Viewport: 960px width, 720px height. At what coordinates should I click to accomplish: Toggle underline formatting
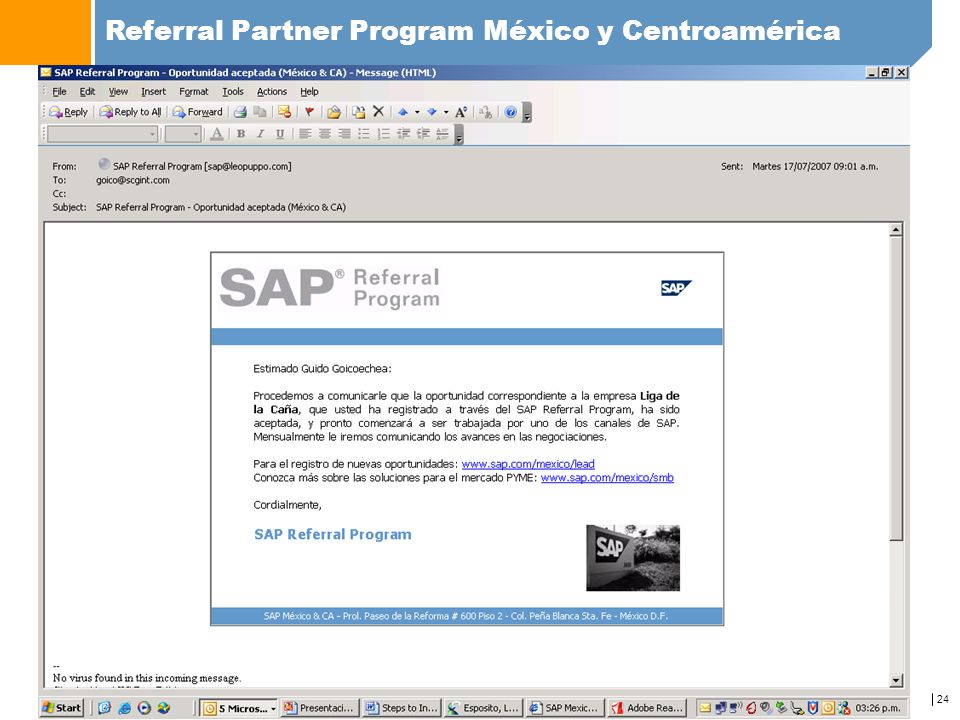(280, 134)
